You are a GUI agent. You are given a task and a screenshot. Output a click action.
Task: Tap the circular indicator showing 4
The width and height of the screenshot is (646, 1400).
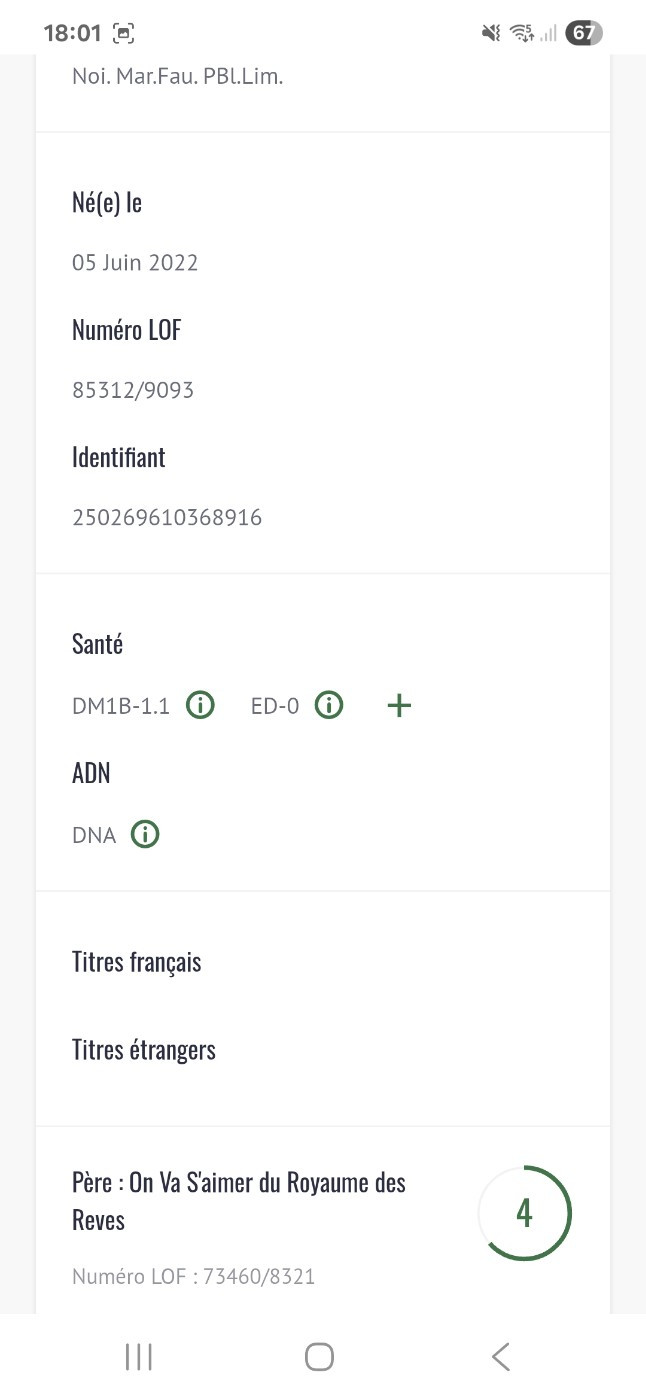[x=524, y=1213]
